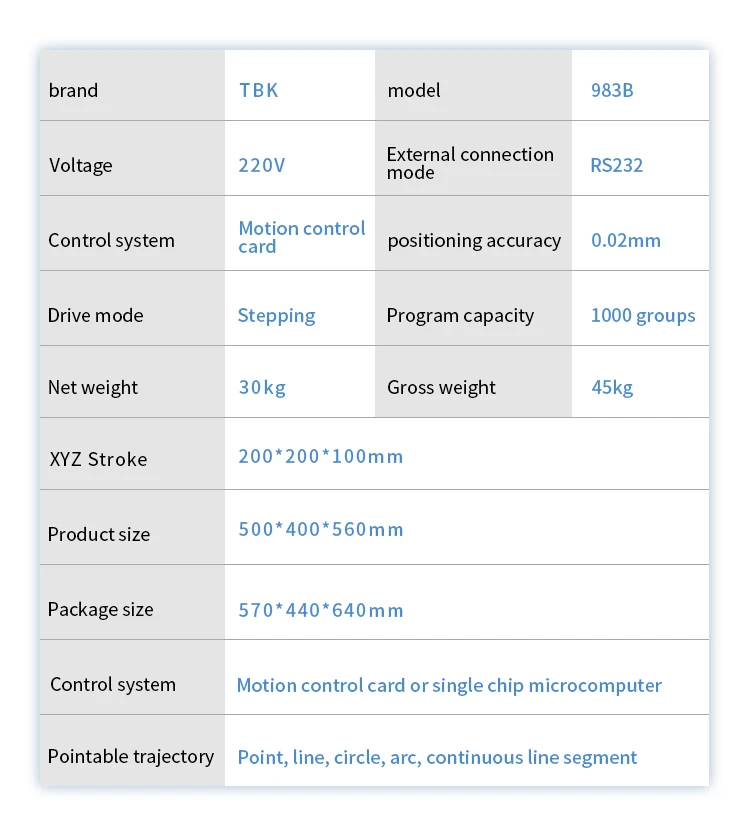Click the 'External connection mode' label
Screen dimensions: 750x838
tap(470, 163)
